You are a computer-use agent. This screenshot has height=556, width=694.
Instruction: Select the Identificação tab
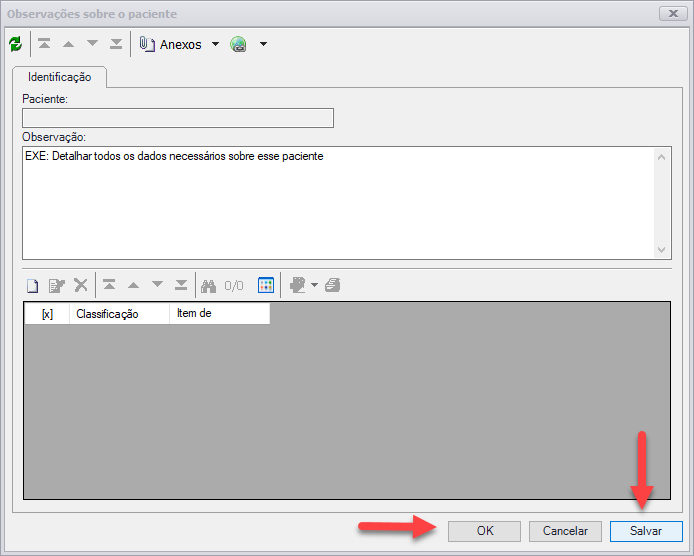(59, 77)
